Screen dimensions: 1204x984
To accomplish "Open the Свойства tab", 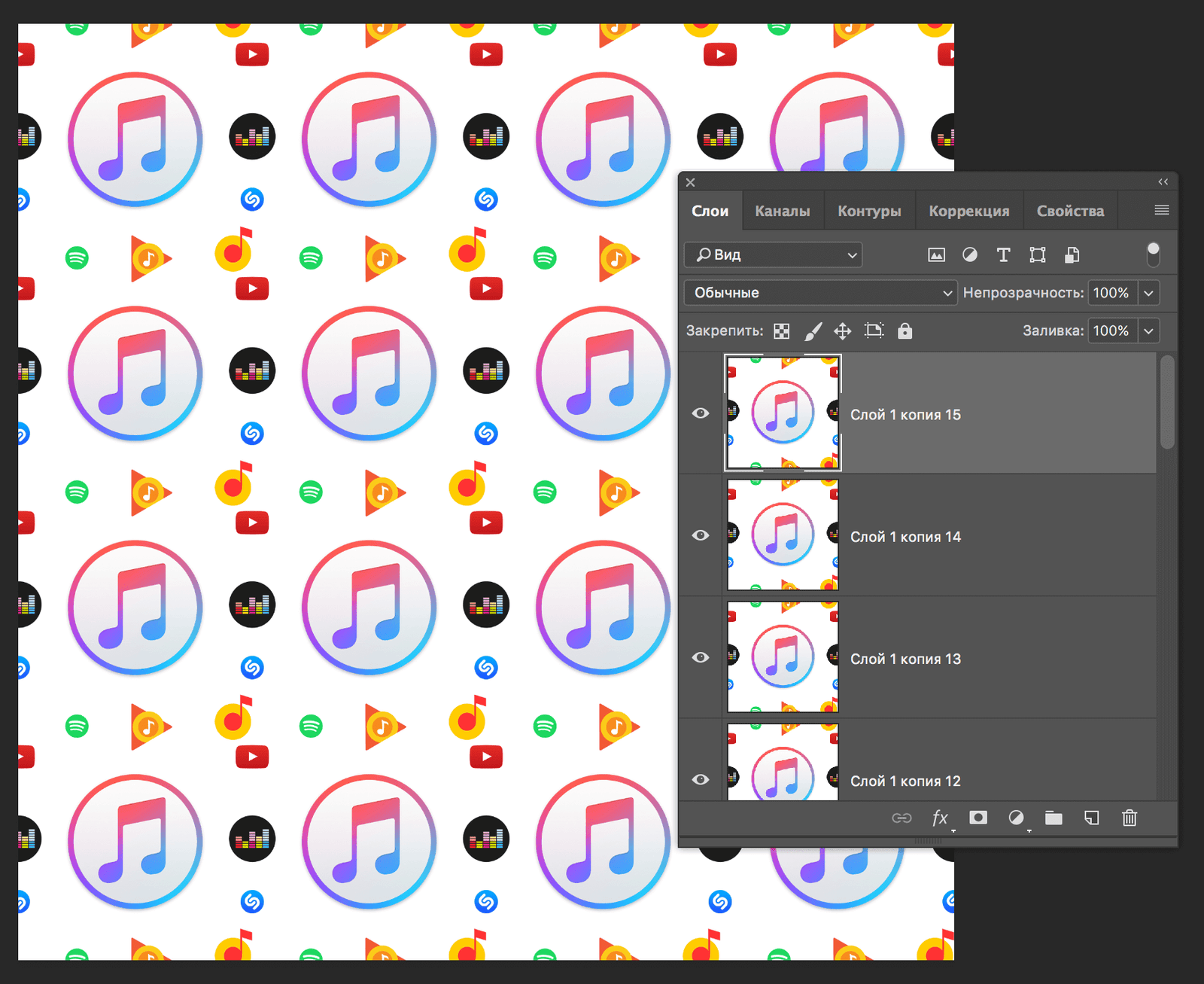I will pos(1070,211).
